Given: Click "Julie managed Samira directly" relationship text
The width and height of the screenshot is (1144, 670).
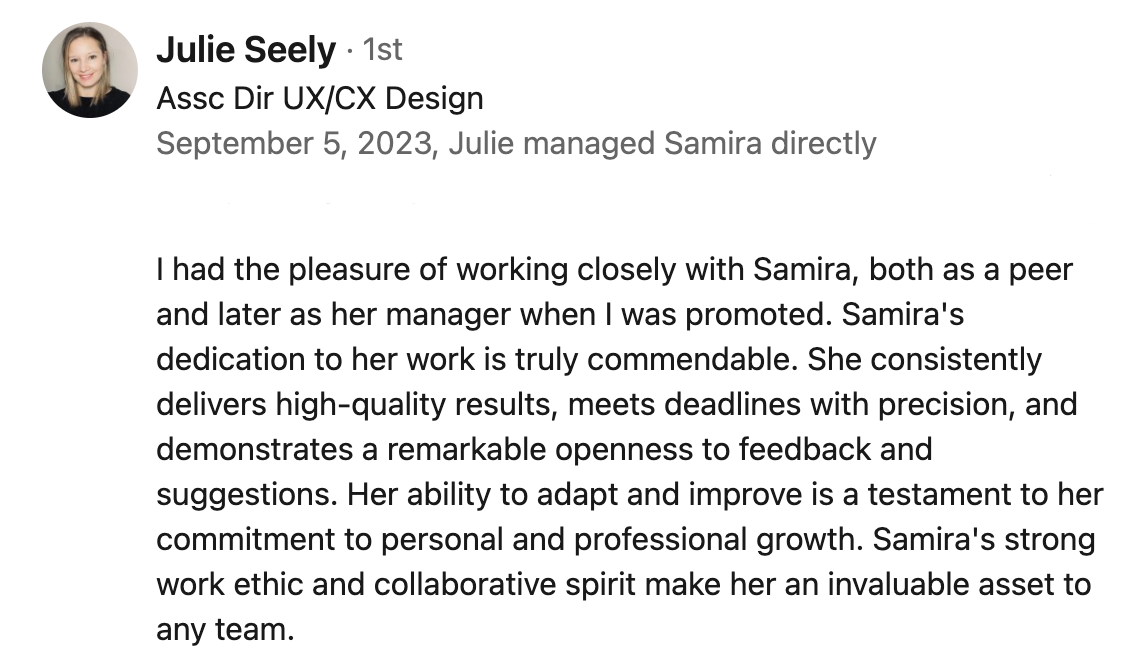Looking at the screenshot, I should click(662, 143).
